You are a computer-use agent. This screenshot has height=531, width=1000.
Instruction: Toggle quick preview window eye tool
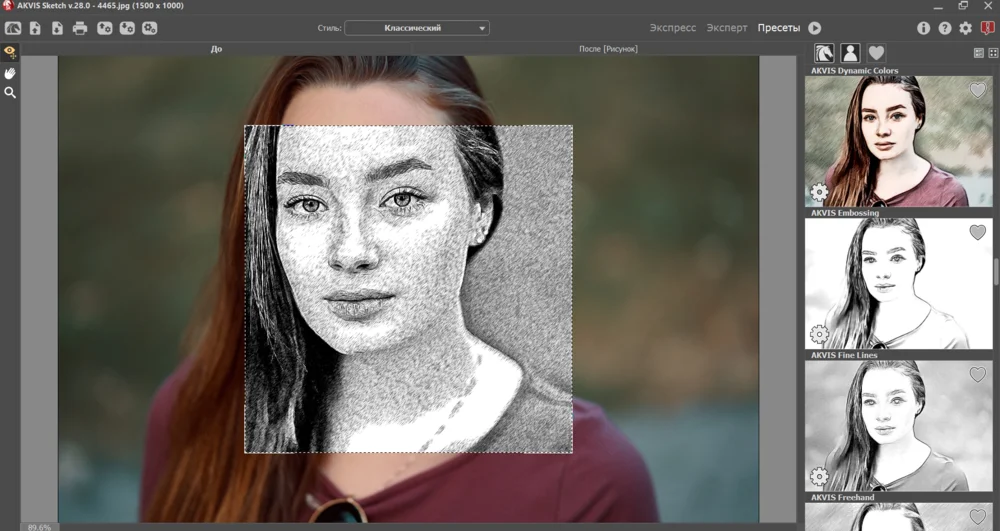tap(10, 51)
